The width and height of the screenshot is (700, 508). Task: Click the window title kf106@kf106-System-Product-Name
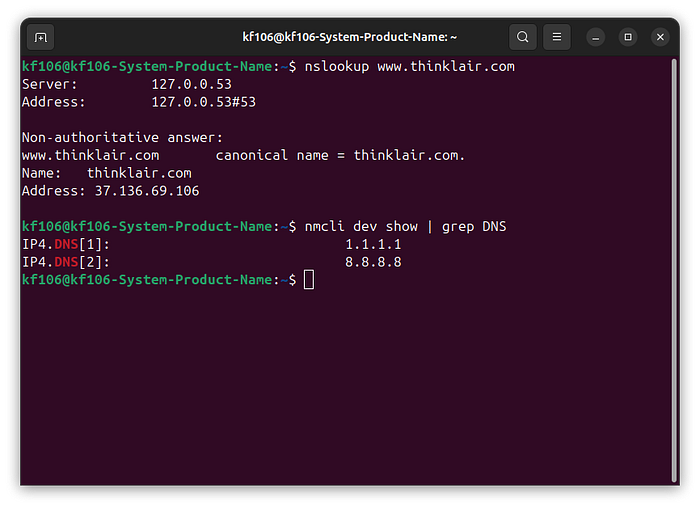pos(350,37)
